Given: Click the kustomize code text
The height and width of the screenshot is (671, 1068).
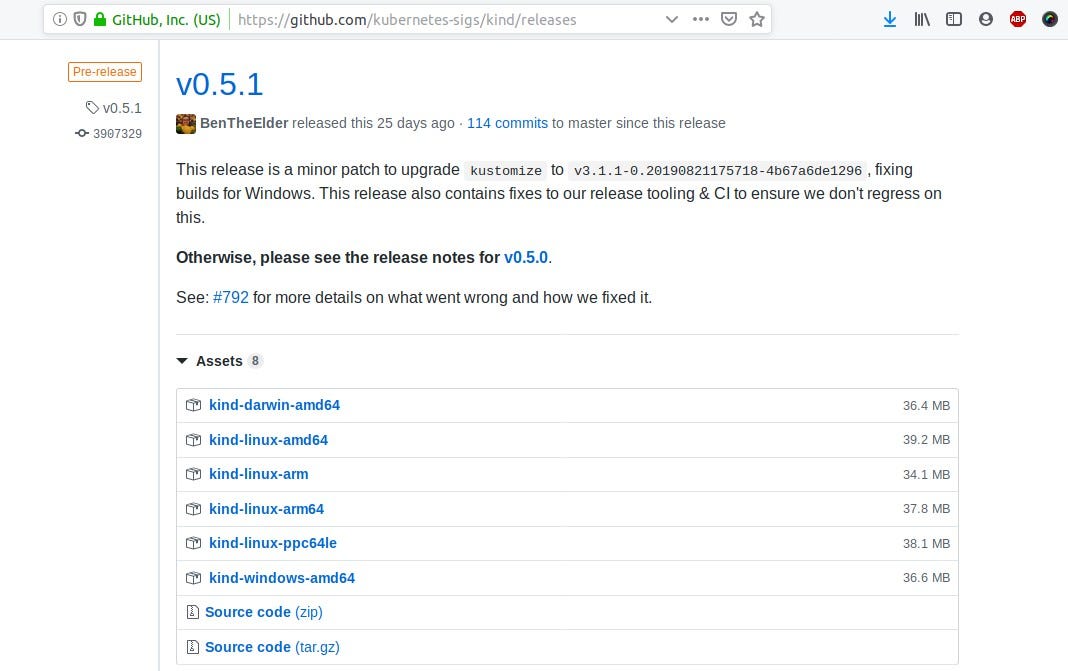Looking at the screenshot, I should [506, 170].
